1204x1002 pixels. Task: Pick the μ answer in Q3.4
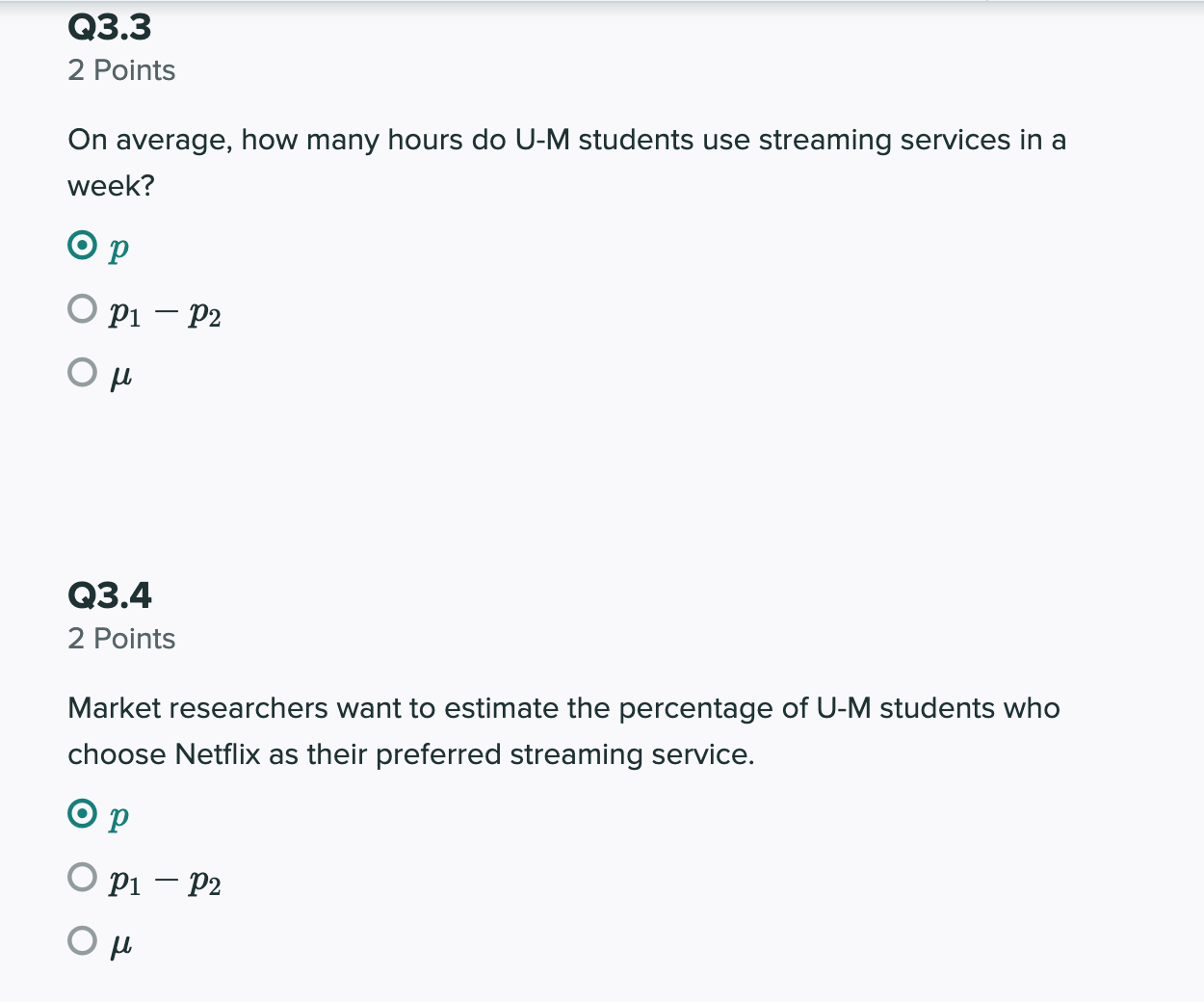(x=83, y=938)
